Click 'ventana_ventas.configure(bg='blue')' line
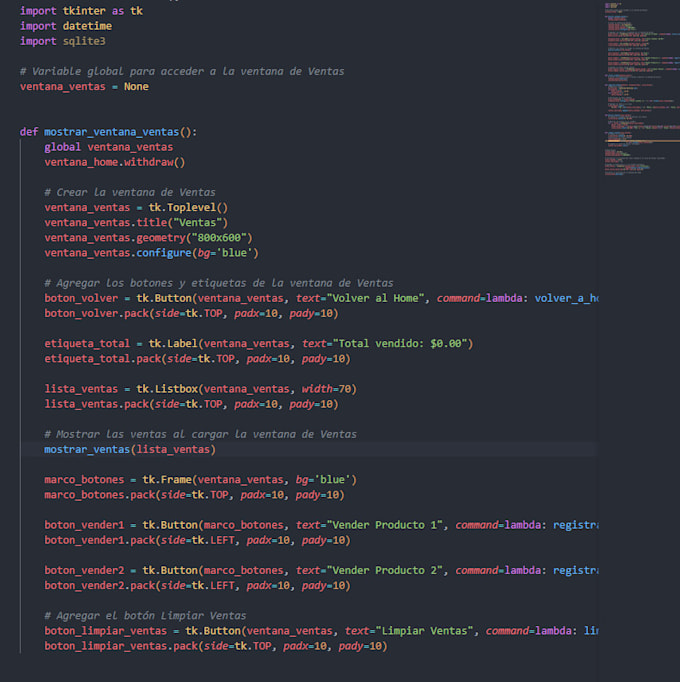The height and width of the screenshot is (682, 680). pos(151,253)
